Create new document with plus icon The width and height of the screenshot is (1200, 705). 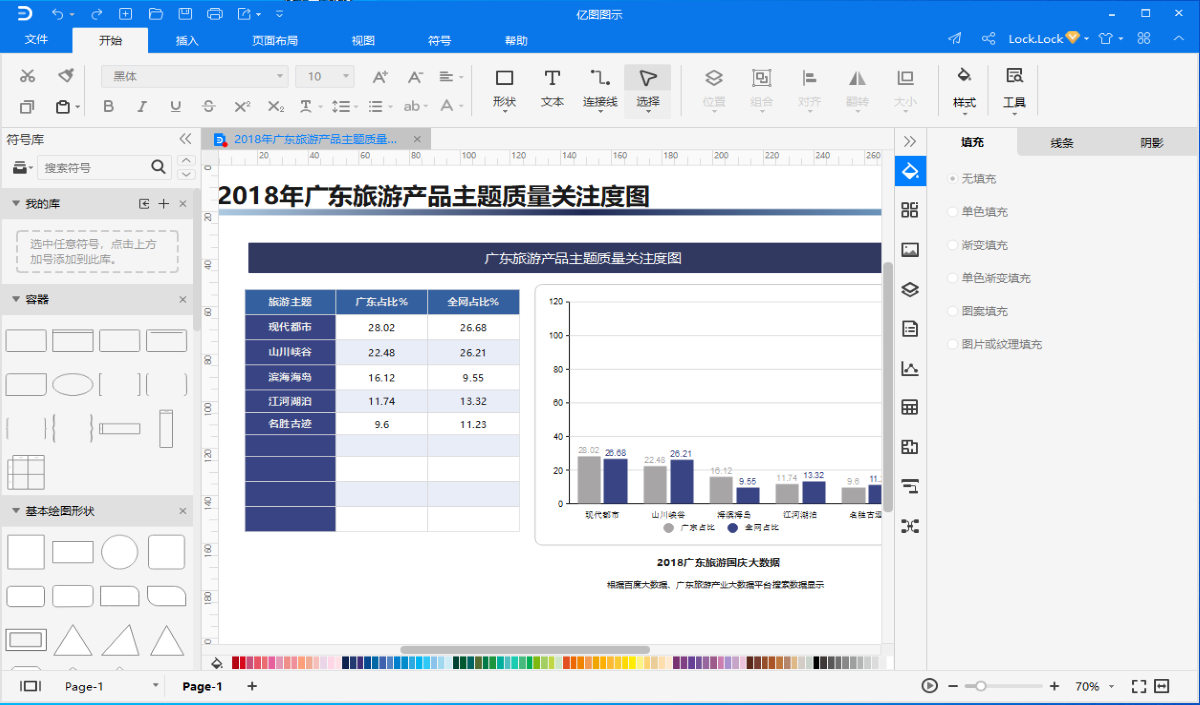tap(125, 14)
